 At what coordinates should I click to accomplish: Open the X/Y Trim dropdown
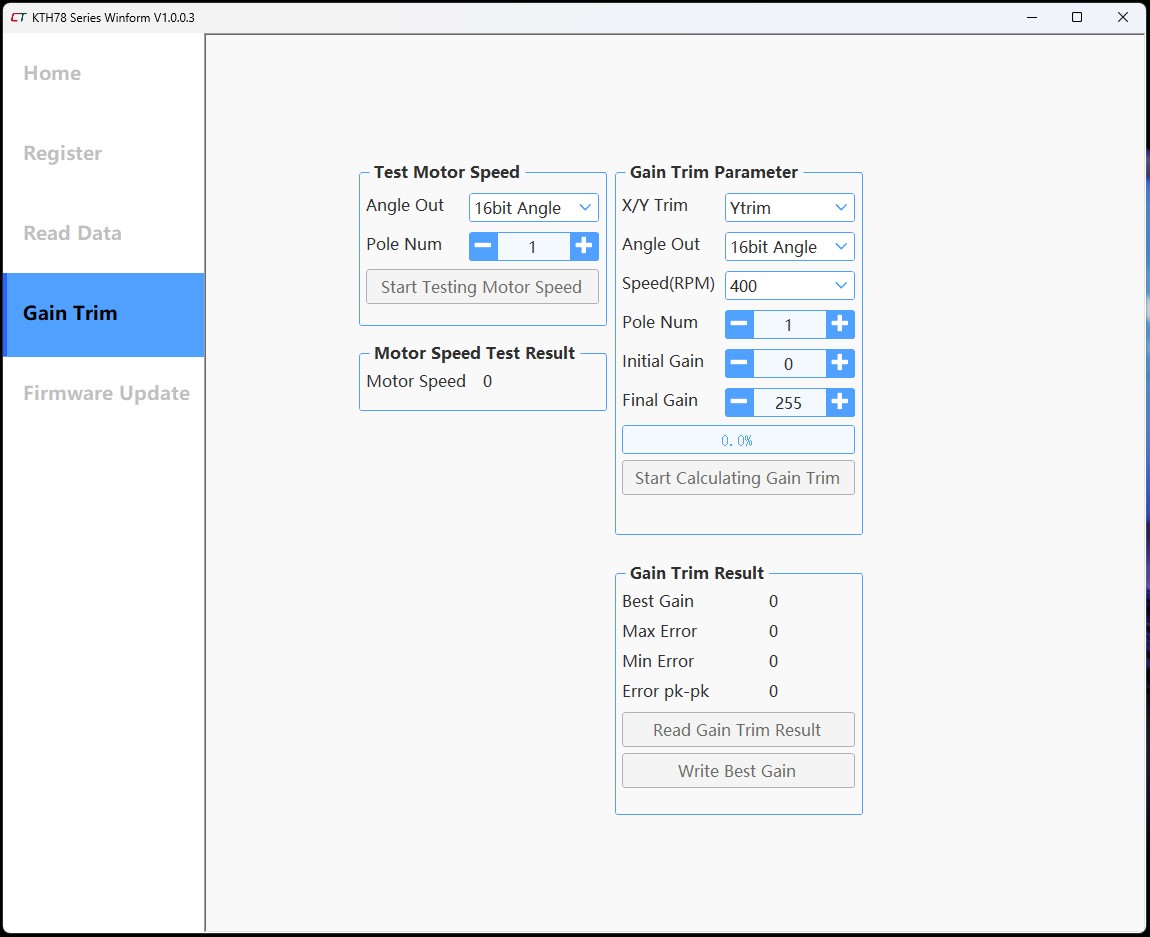point(789,208)
